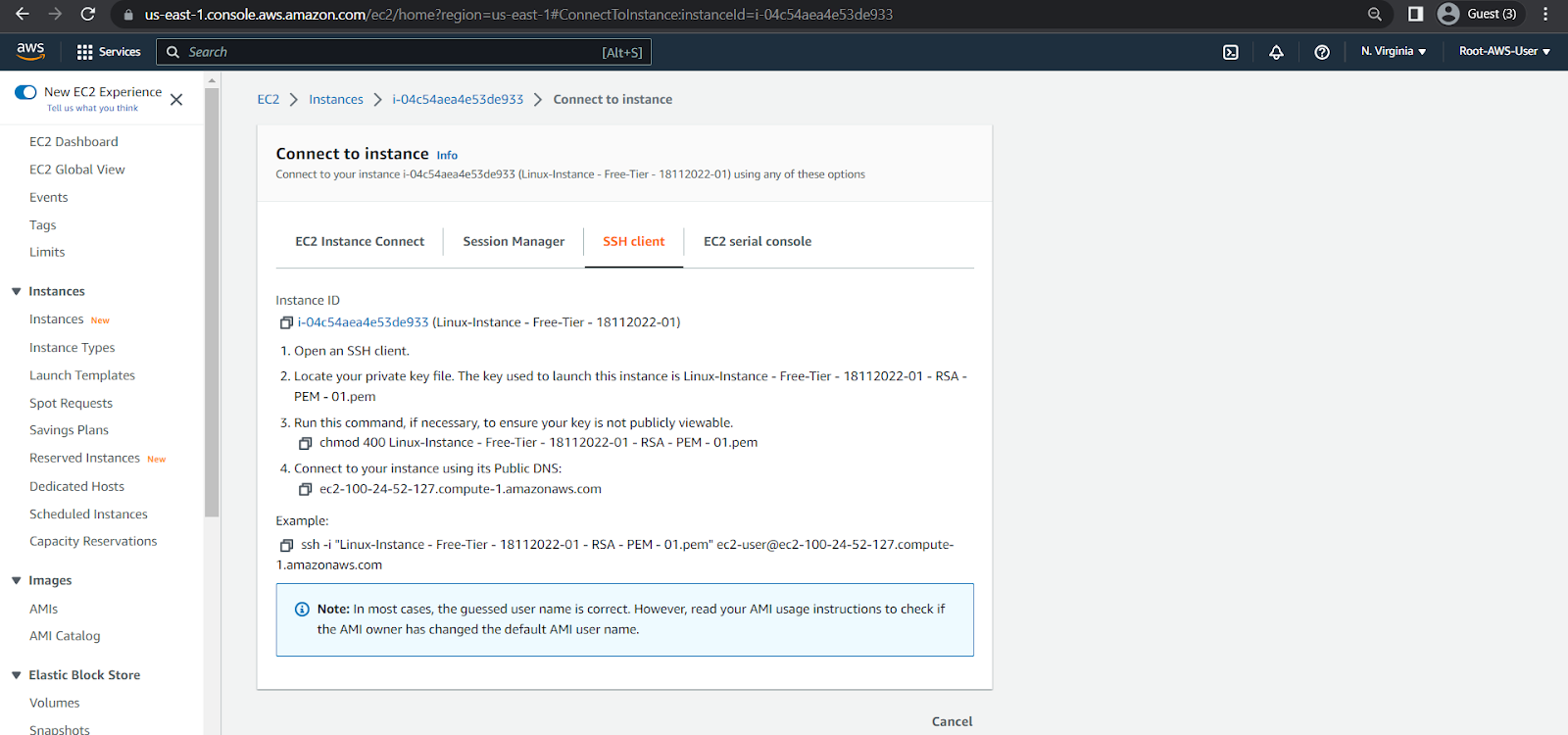Click the sidebar vertical scrollbar
The image size is (1568, 735).
click(x=212, y=302)
